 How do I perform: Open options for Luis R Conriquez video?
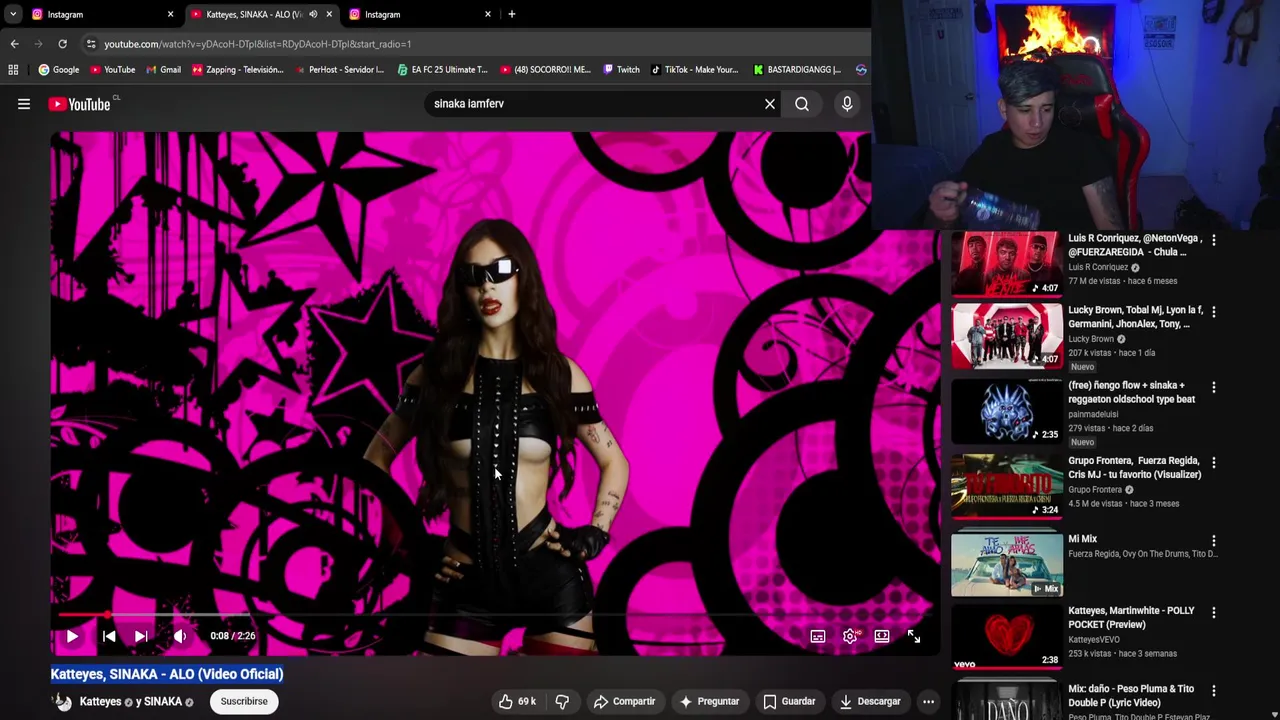point(1214,240)
